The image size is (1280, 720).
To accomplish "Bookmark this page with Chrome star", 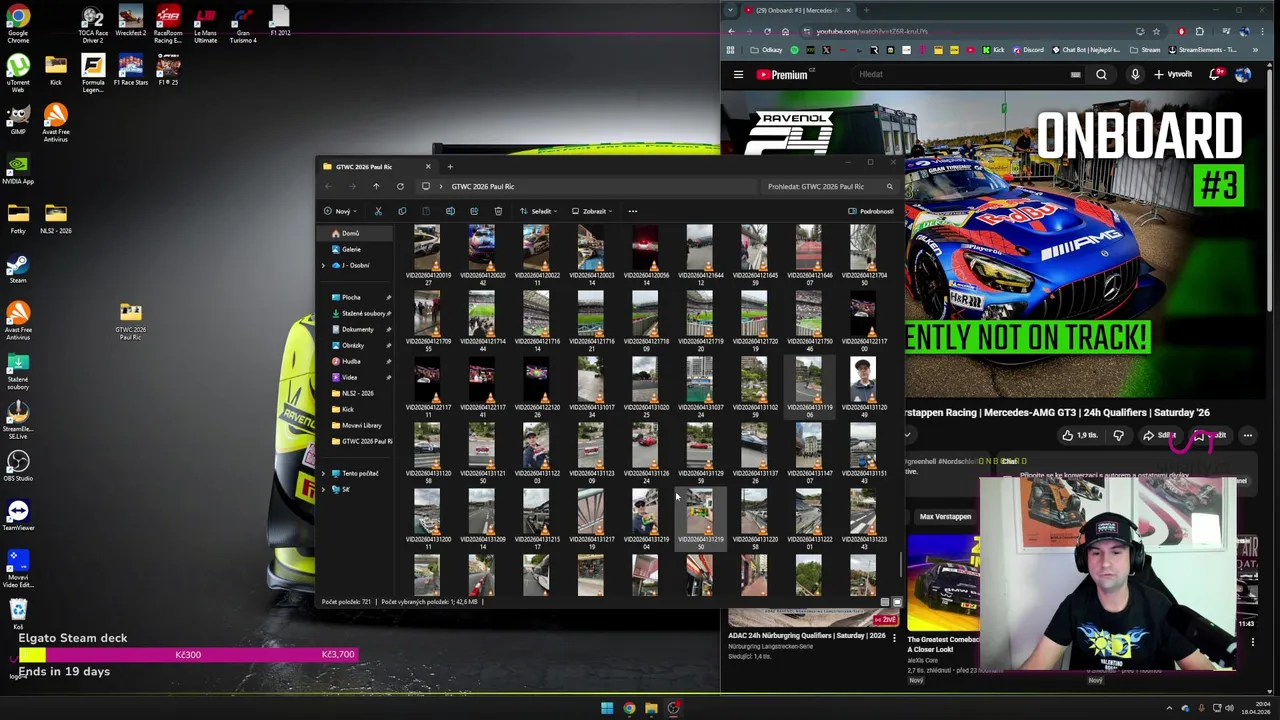I will [1156, 31].
